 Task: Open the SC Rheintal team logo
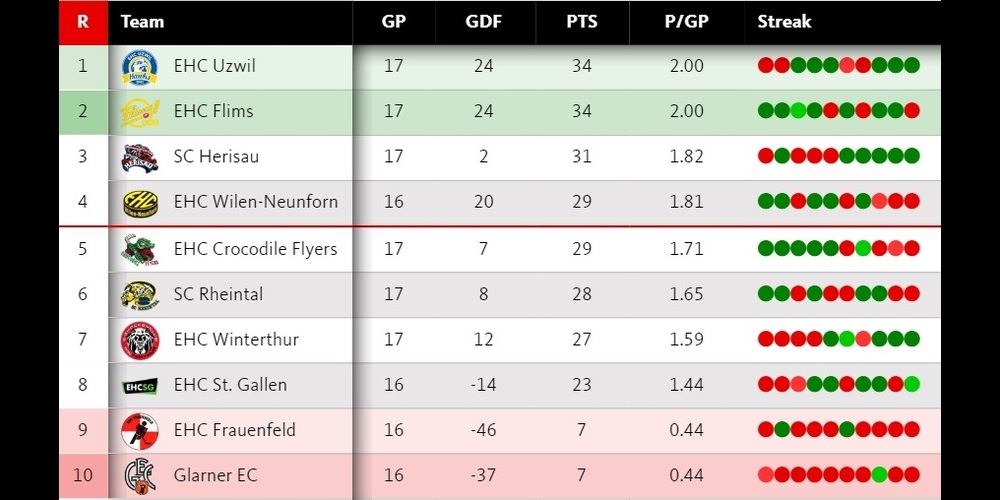tap(139, 294)
